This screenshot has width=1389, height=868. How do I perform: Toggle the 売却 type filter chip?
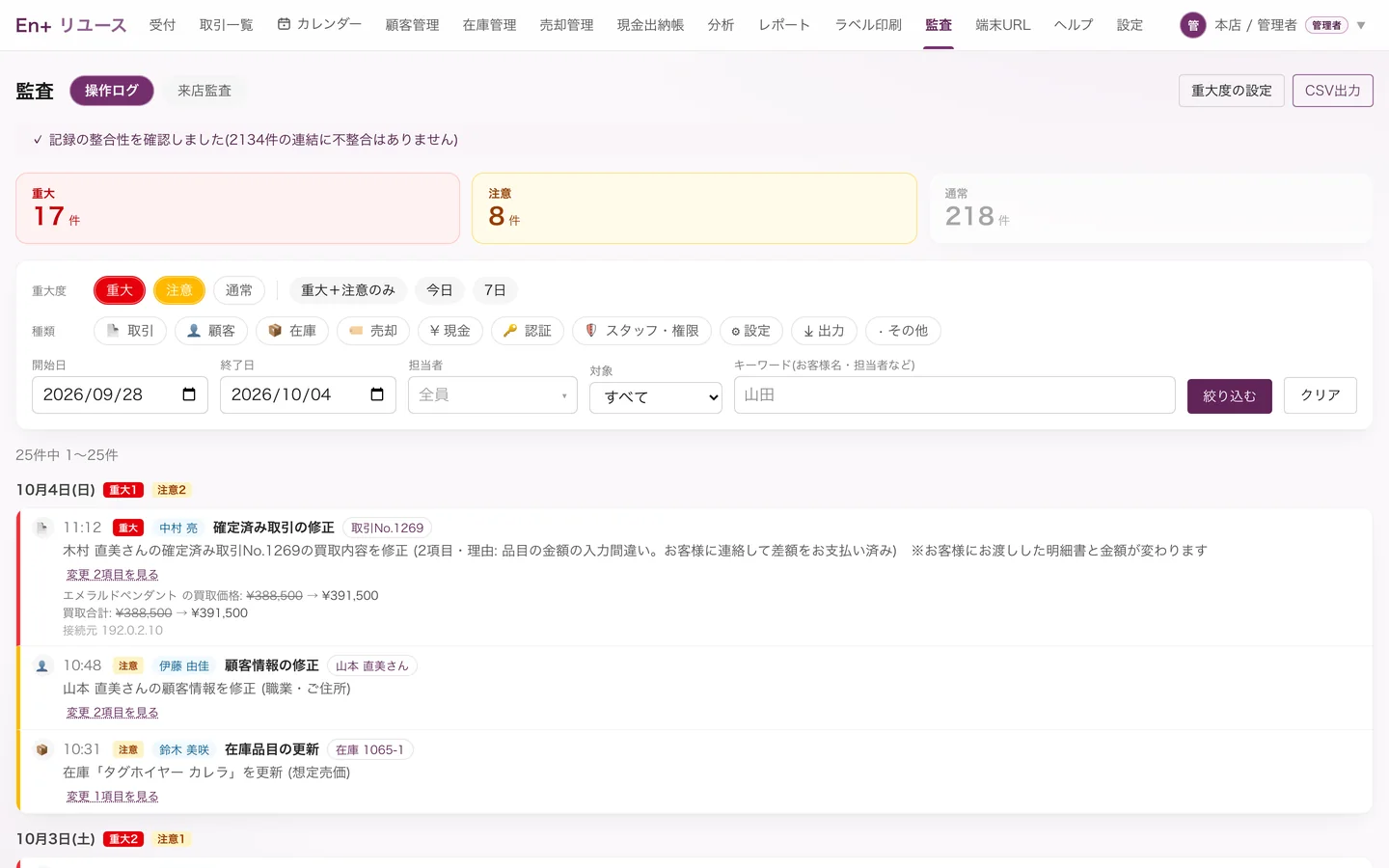373,331
